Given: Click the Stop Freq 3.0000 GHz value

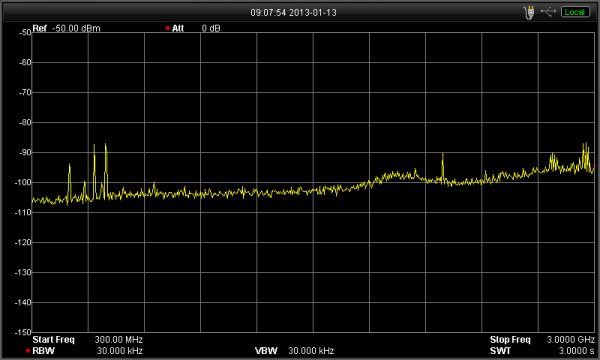Looking at the screenshot, I should 571,340.
